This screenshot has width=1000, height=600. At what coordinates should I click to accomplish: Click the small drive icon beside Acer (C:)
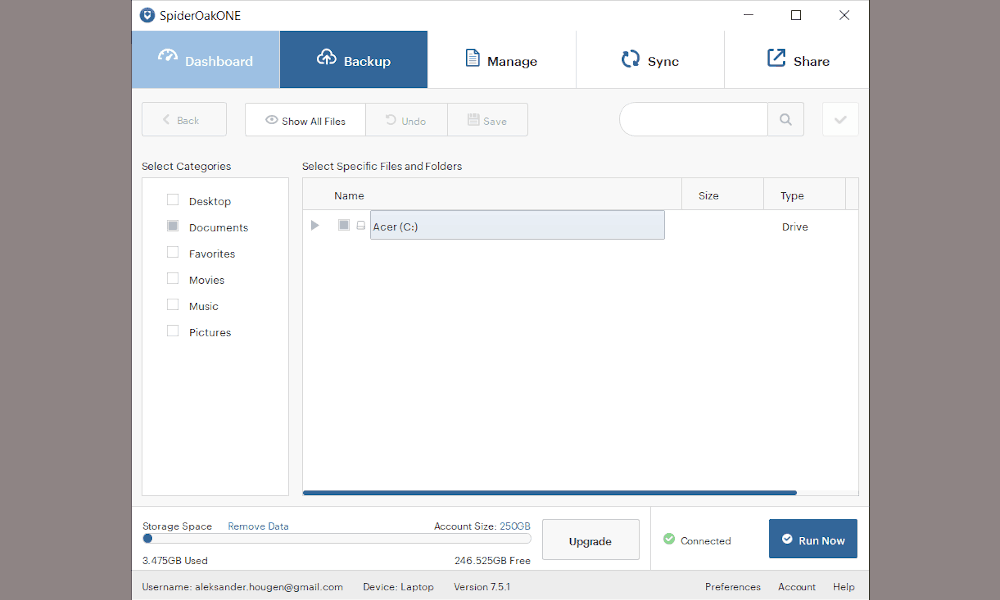pyautogui.click(x=361, y=226)
